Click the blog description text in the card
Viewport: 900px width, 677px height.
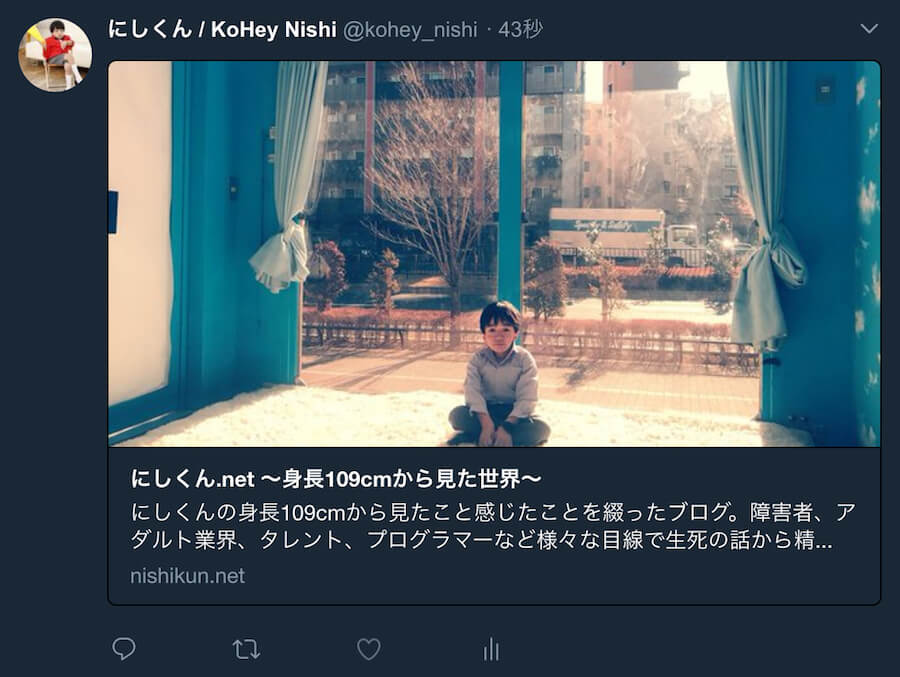(493, 526)
